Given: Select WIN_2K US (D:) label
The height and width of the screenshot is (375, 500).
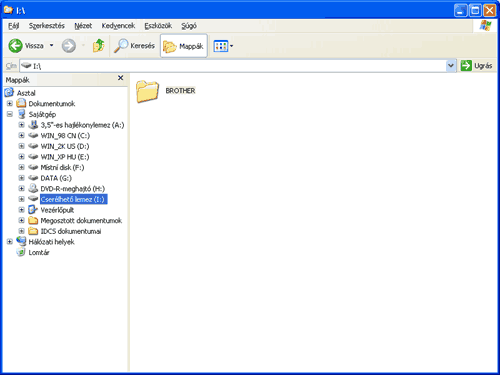Looking at the screenshot, I should pyautogui.click(x=65, y=146).
